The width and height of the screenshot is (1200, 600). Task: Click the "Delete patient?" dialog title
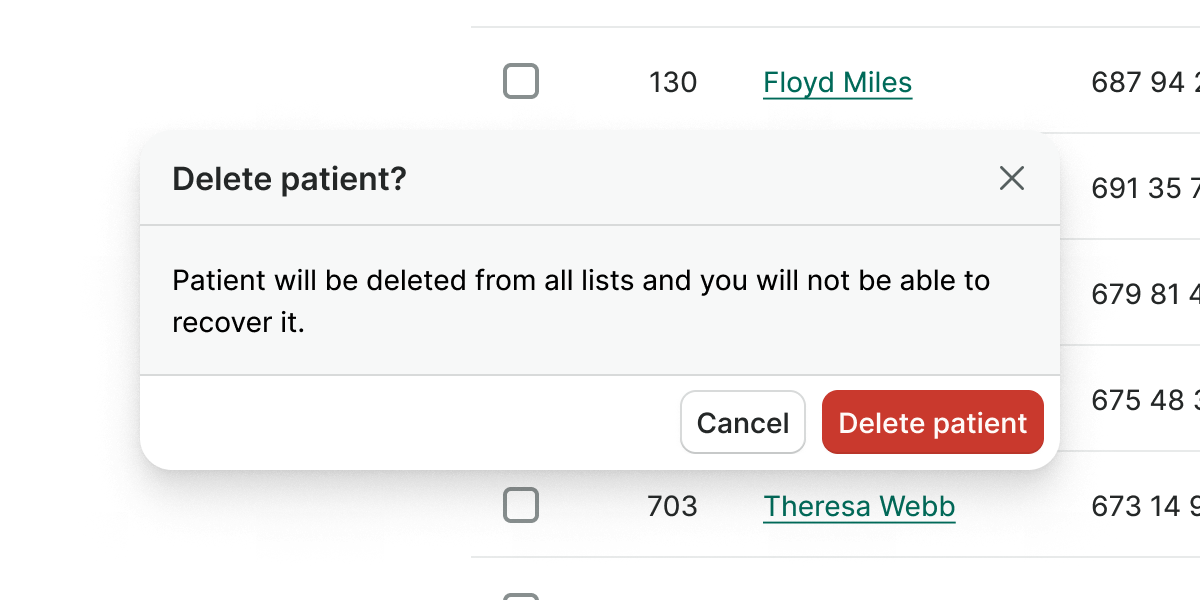[289, 180]
